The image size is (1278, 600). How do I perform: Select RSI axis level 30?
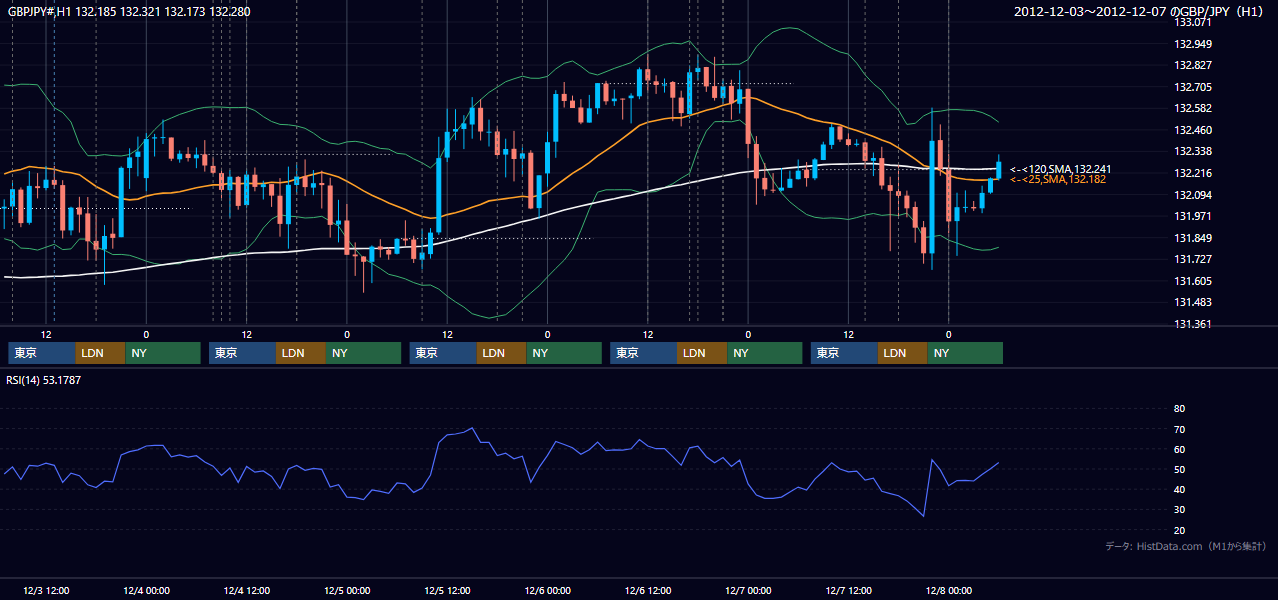(x=1179, y=510)
